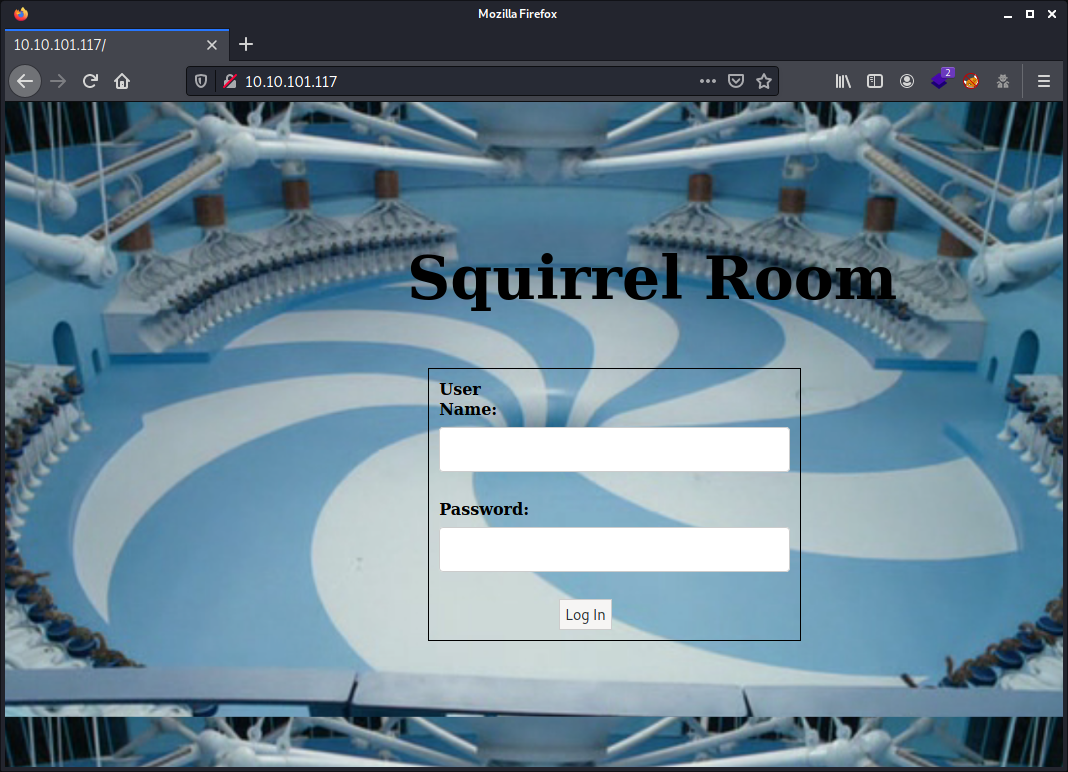Open the purple extension with badge 2
The width and height of the screenshot is (1068, 772).
[x=941, y=80]
